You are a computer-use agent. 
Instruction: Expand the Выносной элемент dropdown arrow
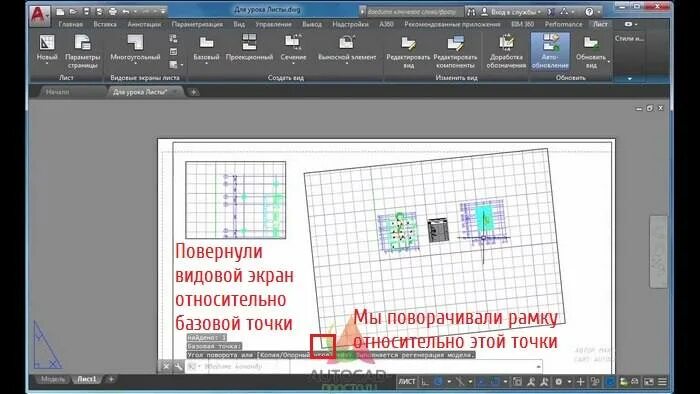pyautogui.click(x=347, y=63)
